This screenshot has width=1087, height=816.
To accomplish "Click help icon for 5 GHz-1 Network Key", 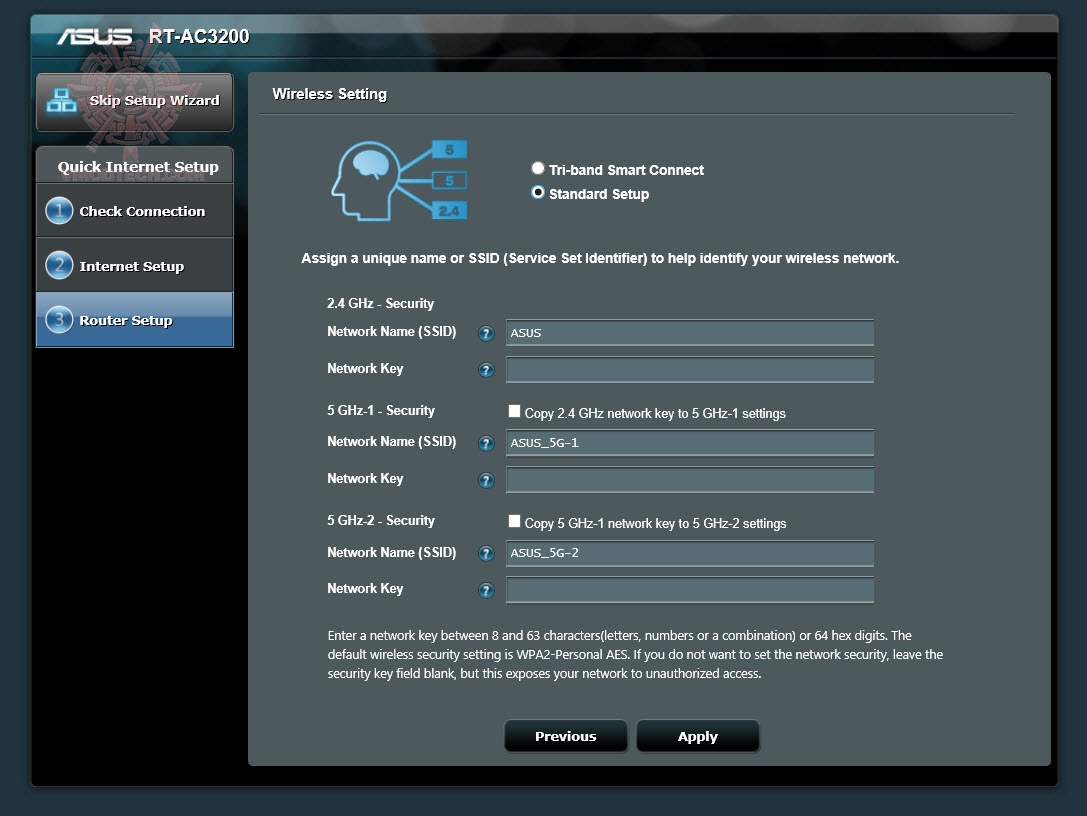I will point(486,480).
